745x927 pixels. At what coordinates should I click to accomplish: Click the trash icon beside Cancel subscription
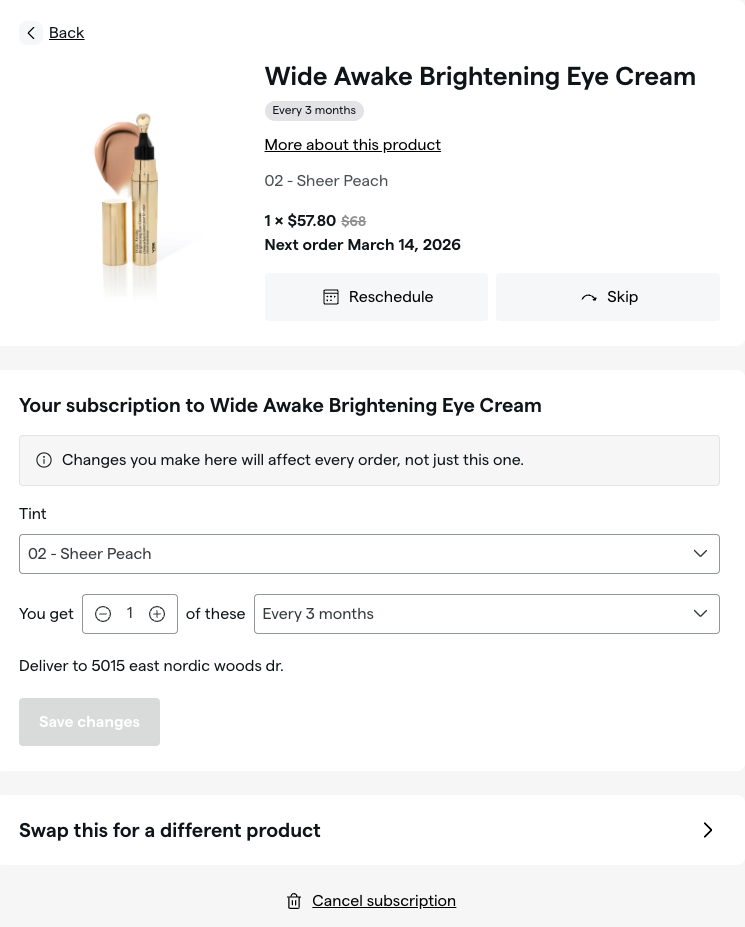[x=294, y=901]
